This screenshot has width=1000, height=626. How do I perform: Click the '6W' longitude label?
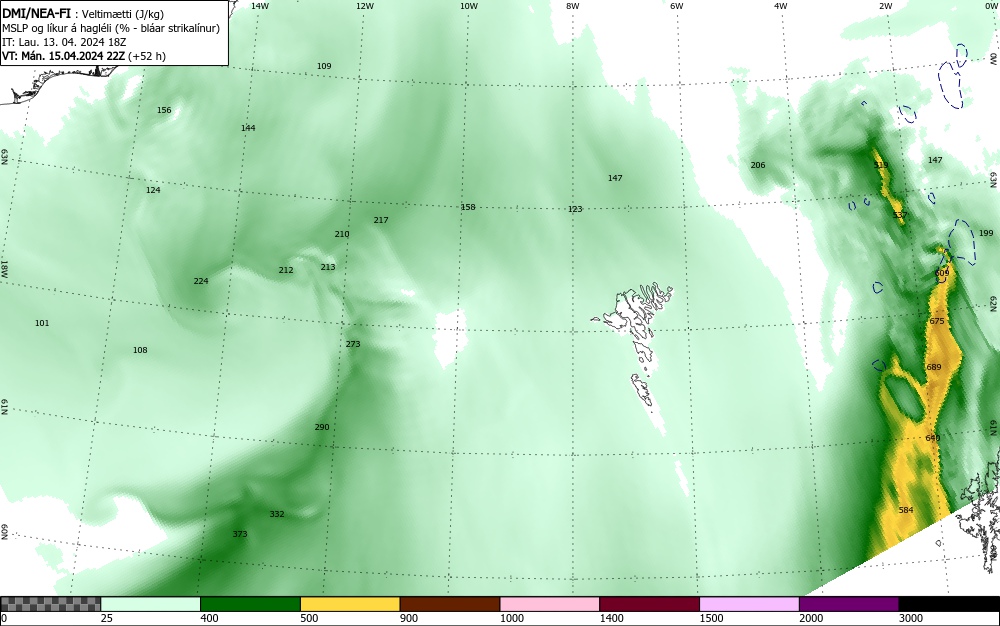pos(677,6)
